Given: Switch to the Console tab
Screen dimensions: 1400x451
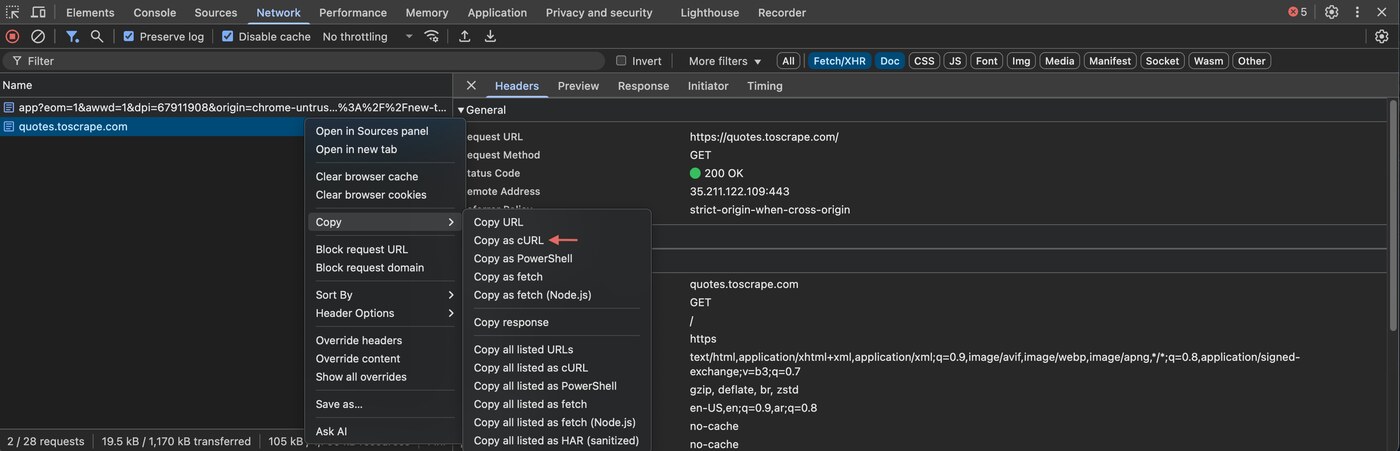Looking at the screenshot, I should [155, 12].
